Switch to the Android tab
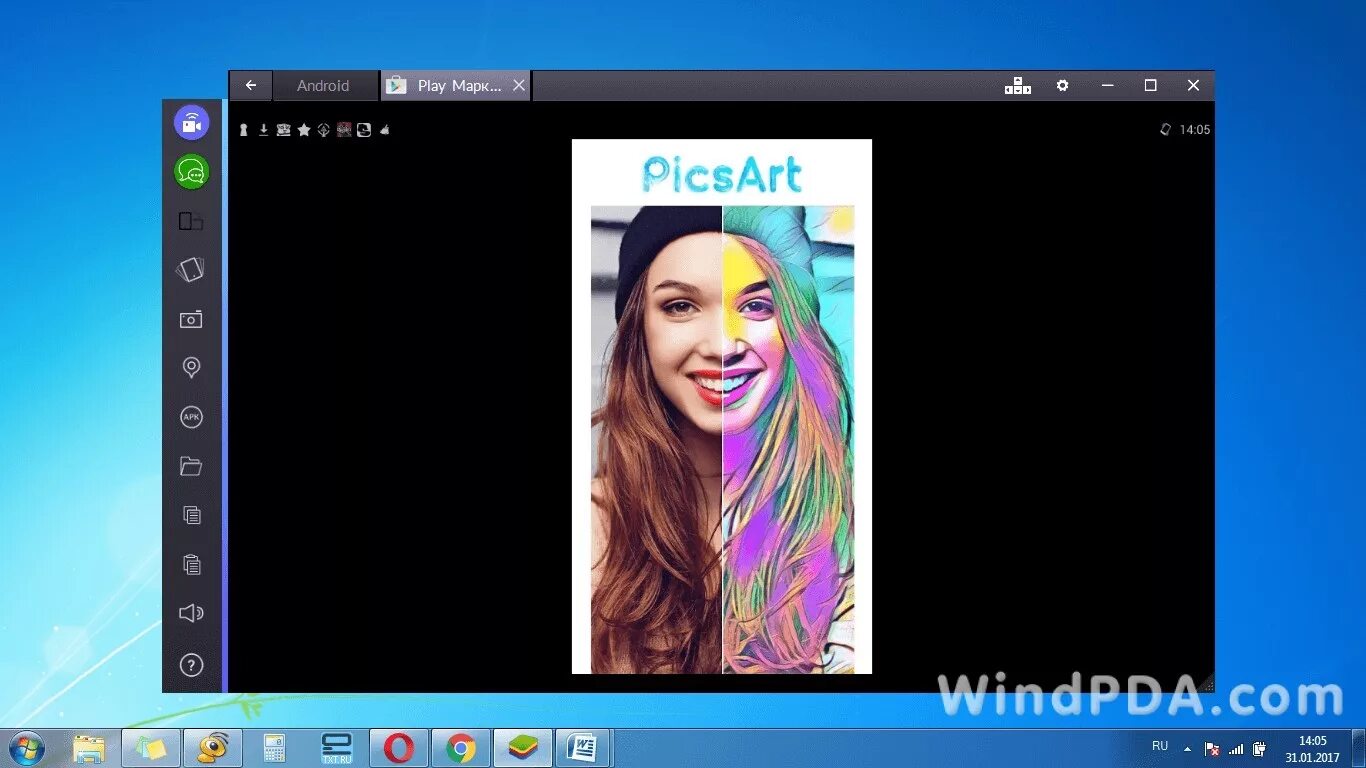The image size is (1366, 768). pos(323,86)
